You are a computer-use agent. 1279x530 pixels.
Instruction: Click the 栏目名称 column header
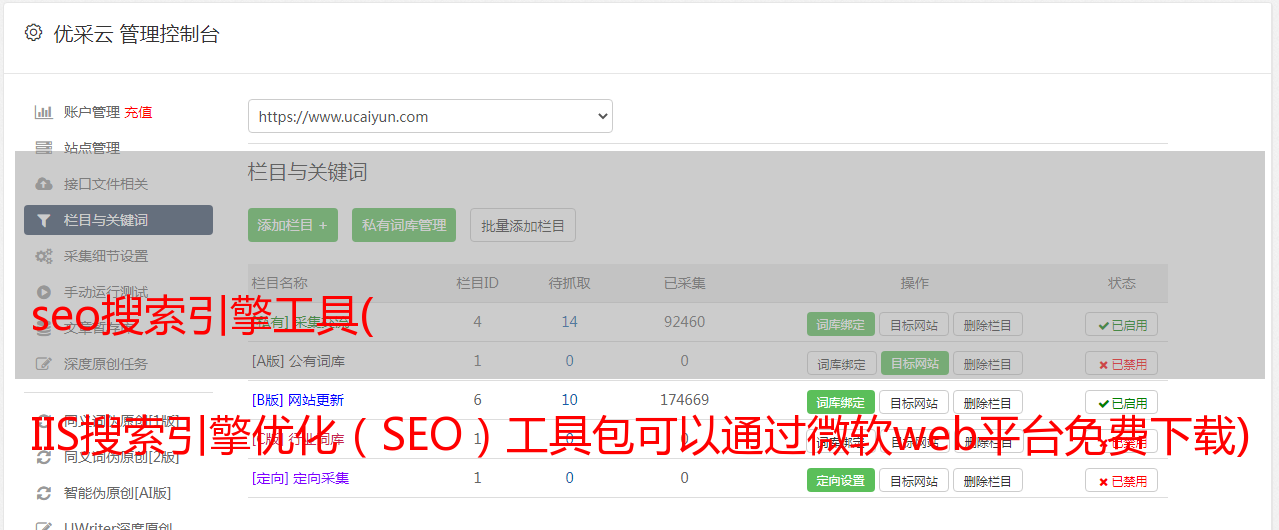click(279, 283)
